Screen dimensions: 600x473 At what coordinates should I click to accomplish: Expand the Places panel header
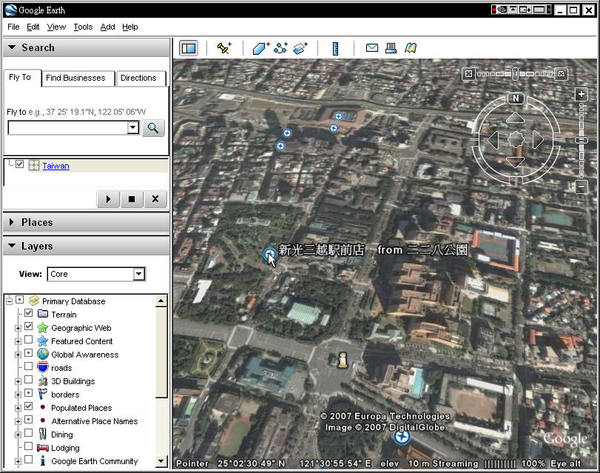(86, 222)
